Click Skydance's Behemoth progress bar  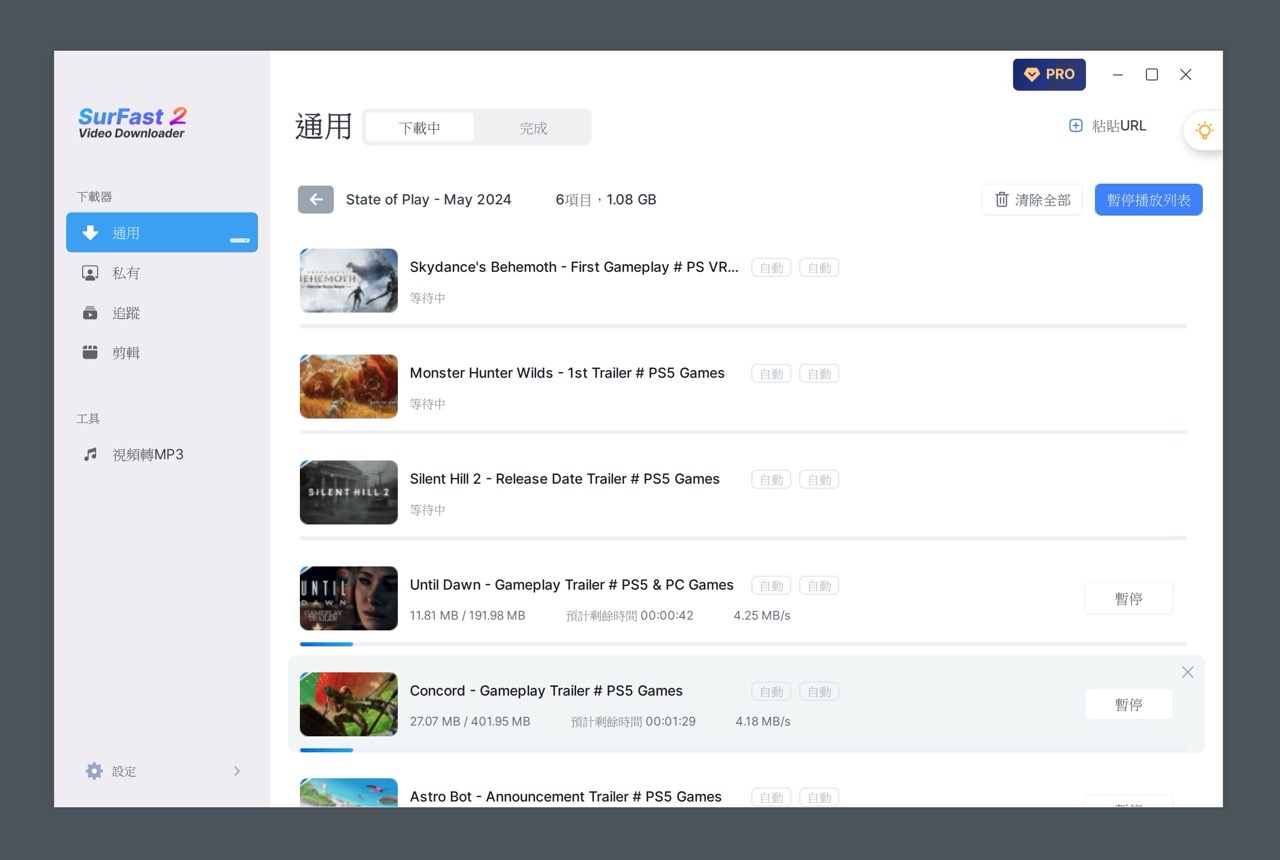(743, 326)
